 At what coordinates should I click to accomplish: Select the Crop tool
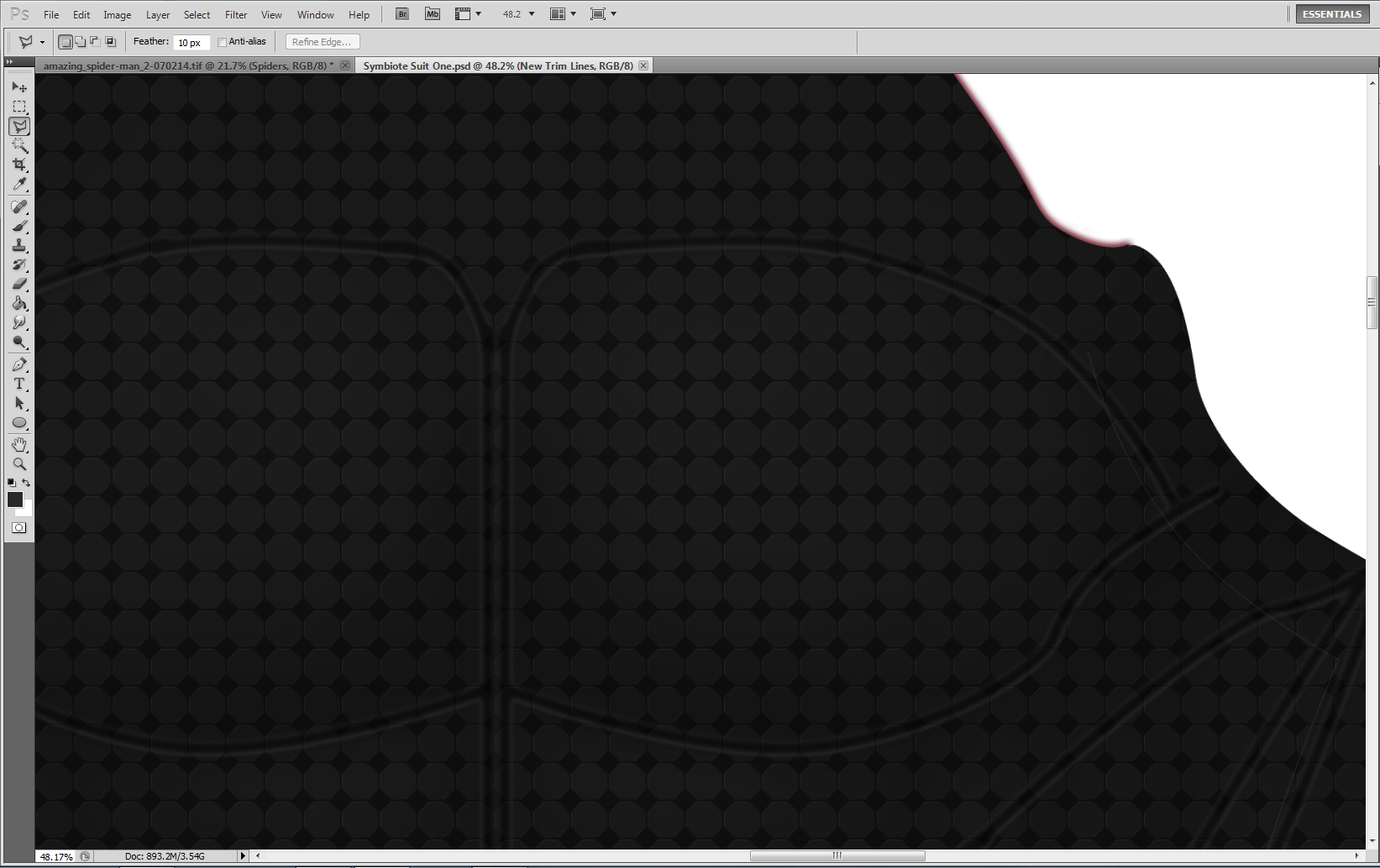[19, 165]
